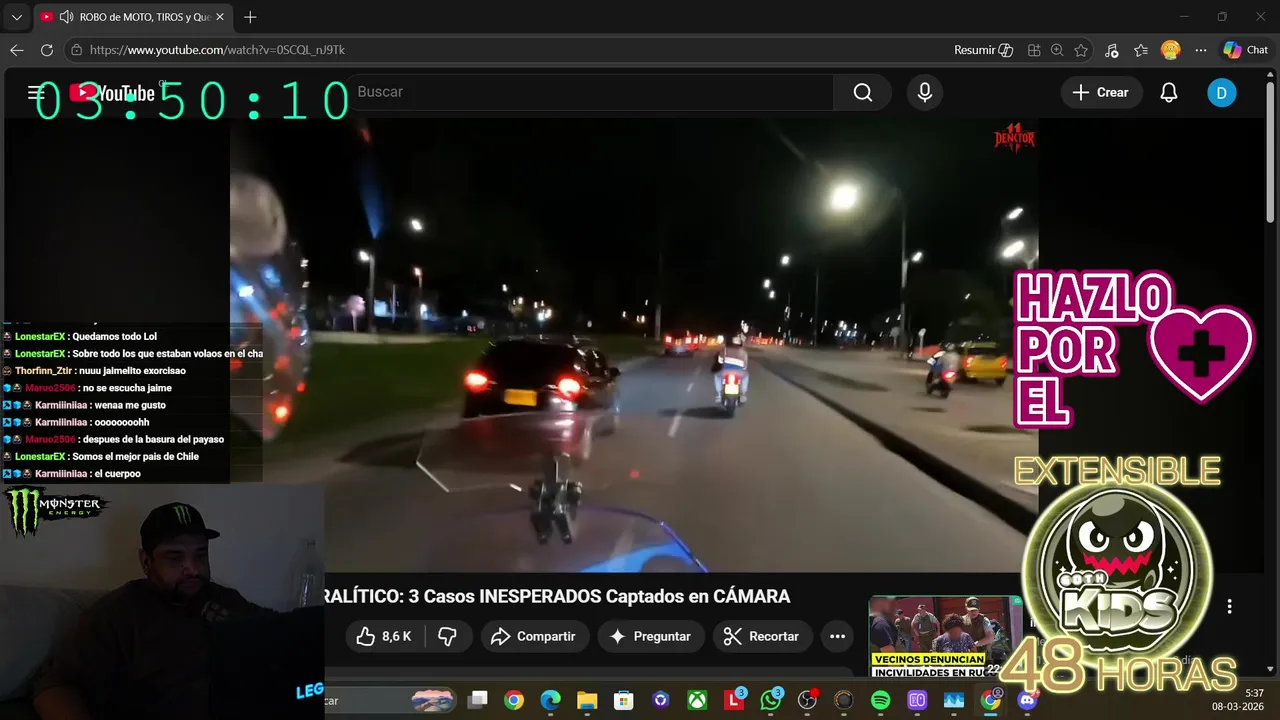The width and height of the screenshot is (1280, 720).
Task: Close the ROBO de MOTO tab
Action: 220,17
